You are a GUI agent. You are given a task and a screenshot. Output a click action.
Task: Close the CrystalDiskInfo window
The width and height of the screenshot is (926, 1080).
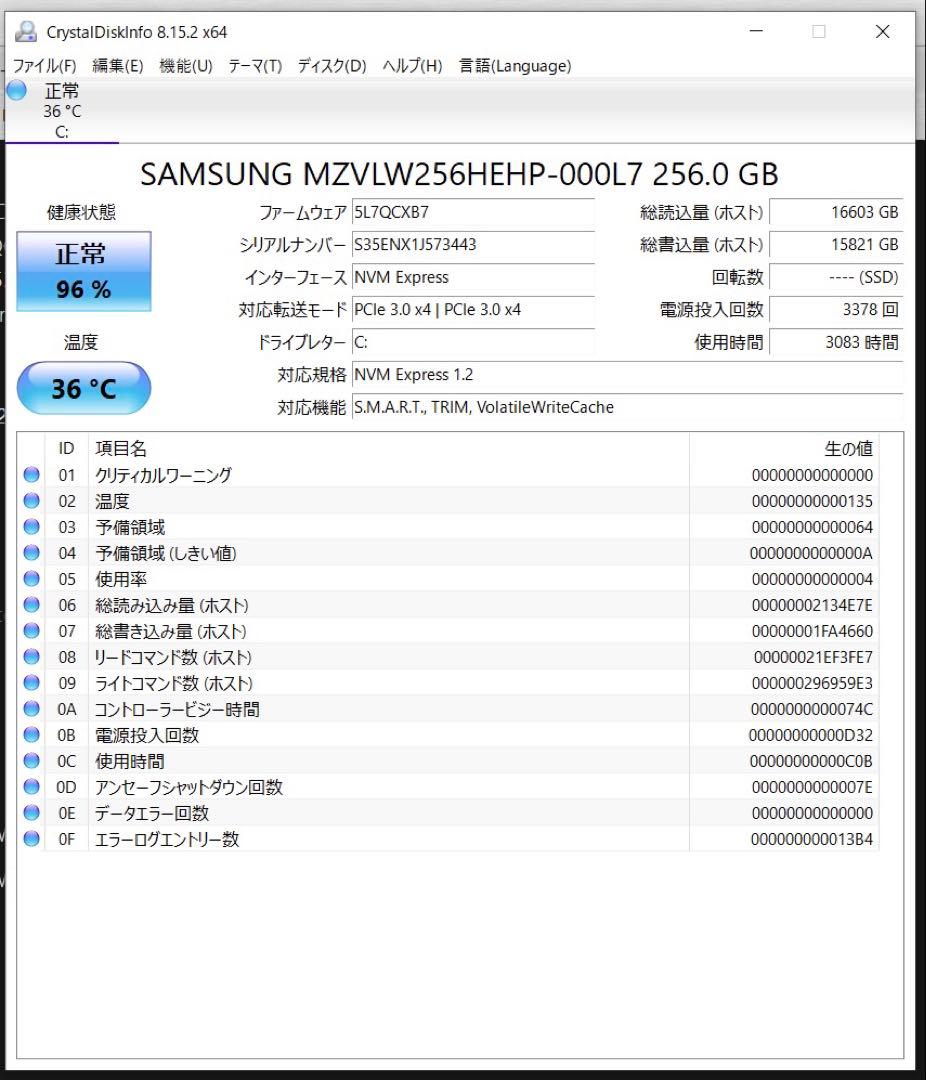883,32
